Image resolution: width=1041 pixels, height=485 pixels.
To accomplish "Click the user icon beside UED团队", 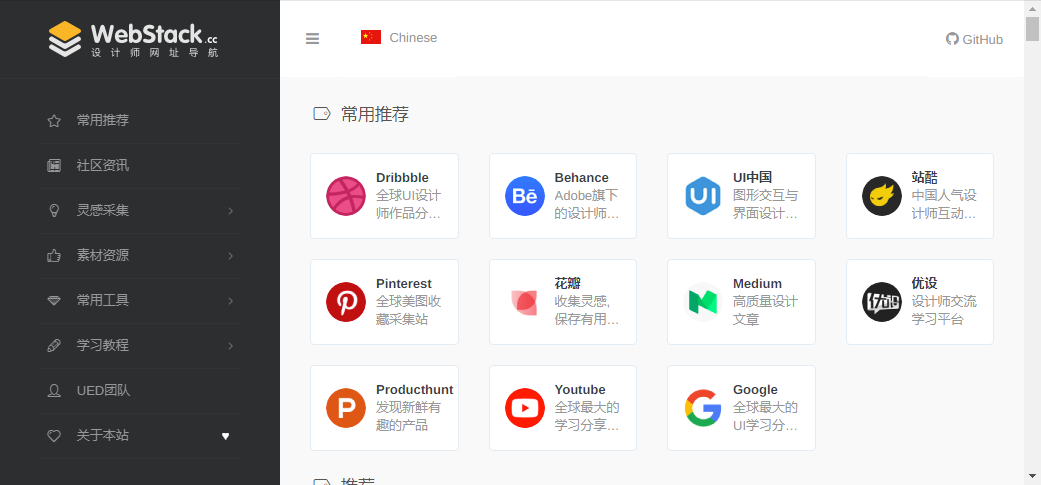I will [54, 391].
